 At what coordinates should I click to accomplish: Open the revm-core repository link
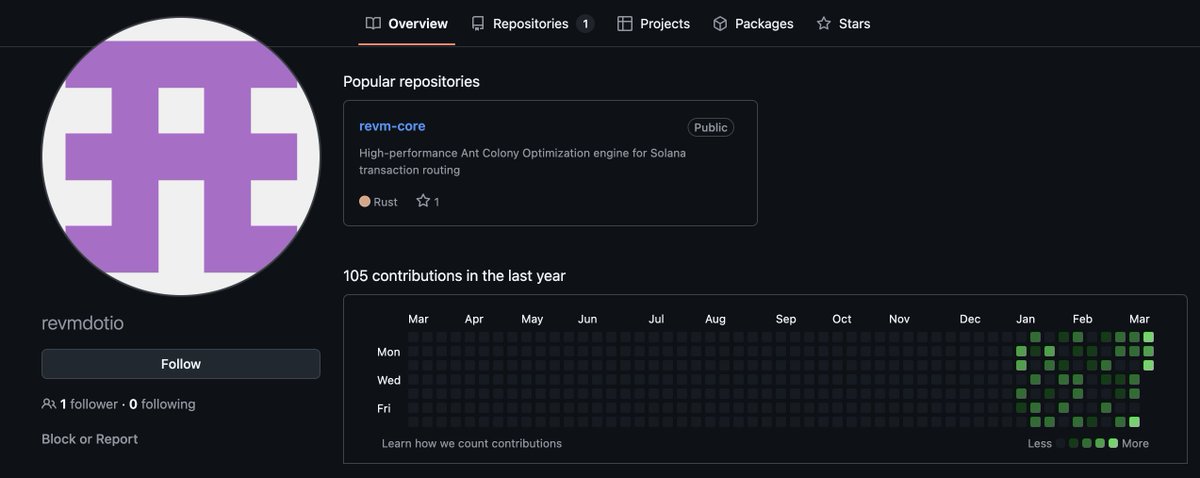click(x=392, y=126)
